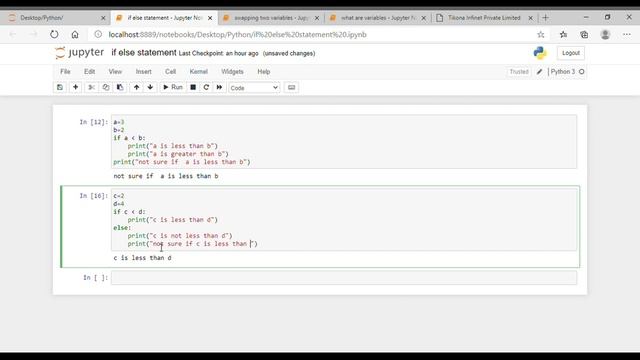Click the 'Last Checkpoint: an hour ago' text
Image resolution: width=640 pixels, height=360 pixels.
(x=218, y=53)
